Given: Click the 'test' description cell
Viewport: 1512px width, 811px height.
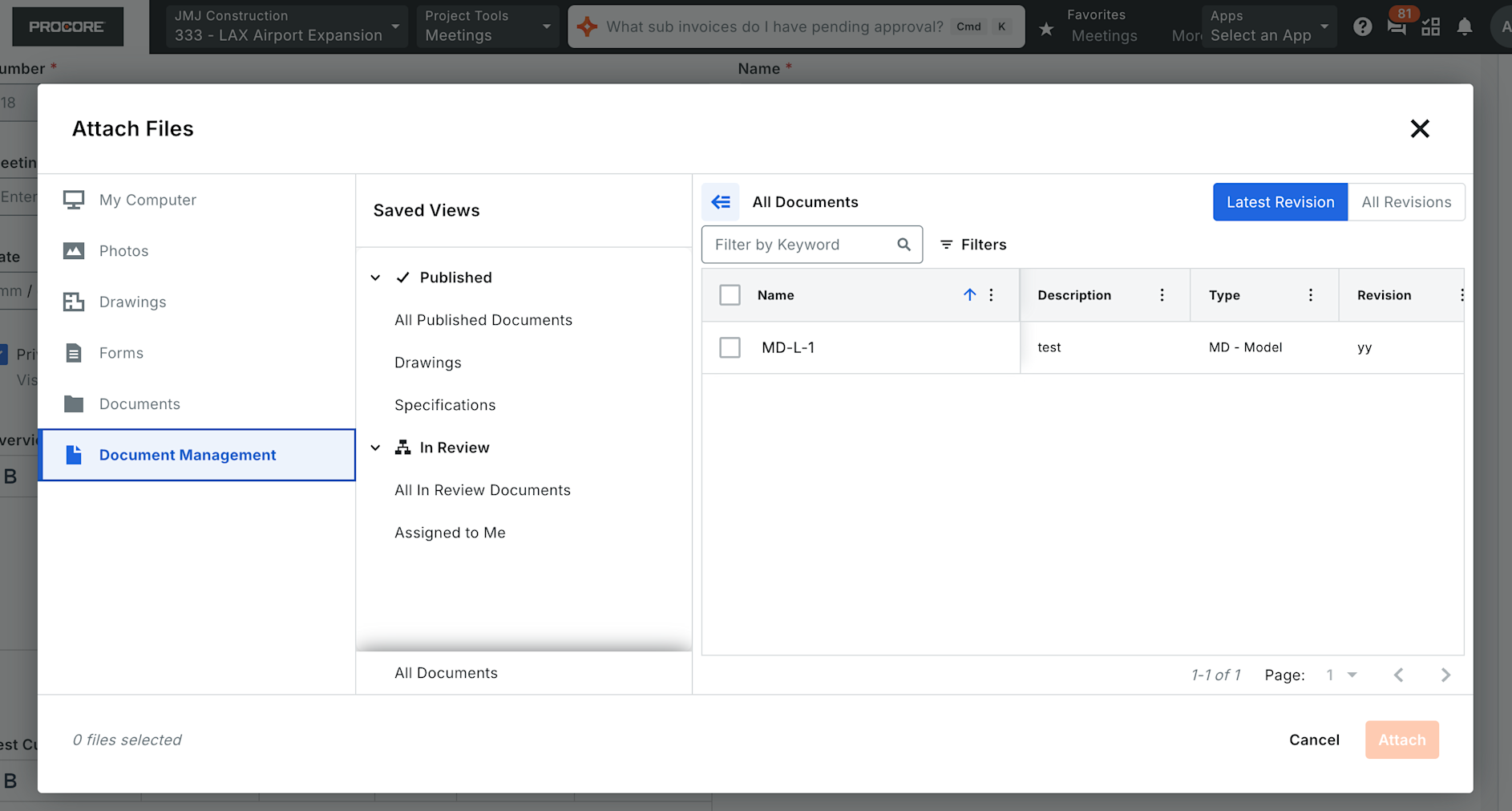Looking at the screenshot, I should [x=1049, y=347].
